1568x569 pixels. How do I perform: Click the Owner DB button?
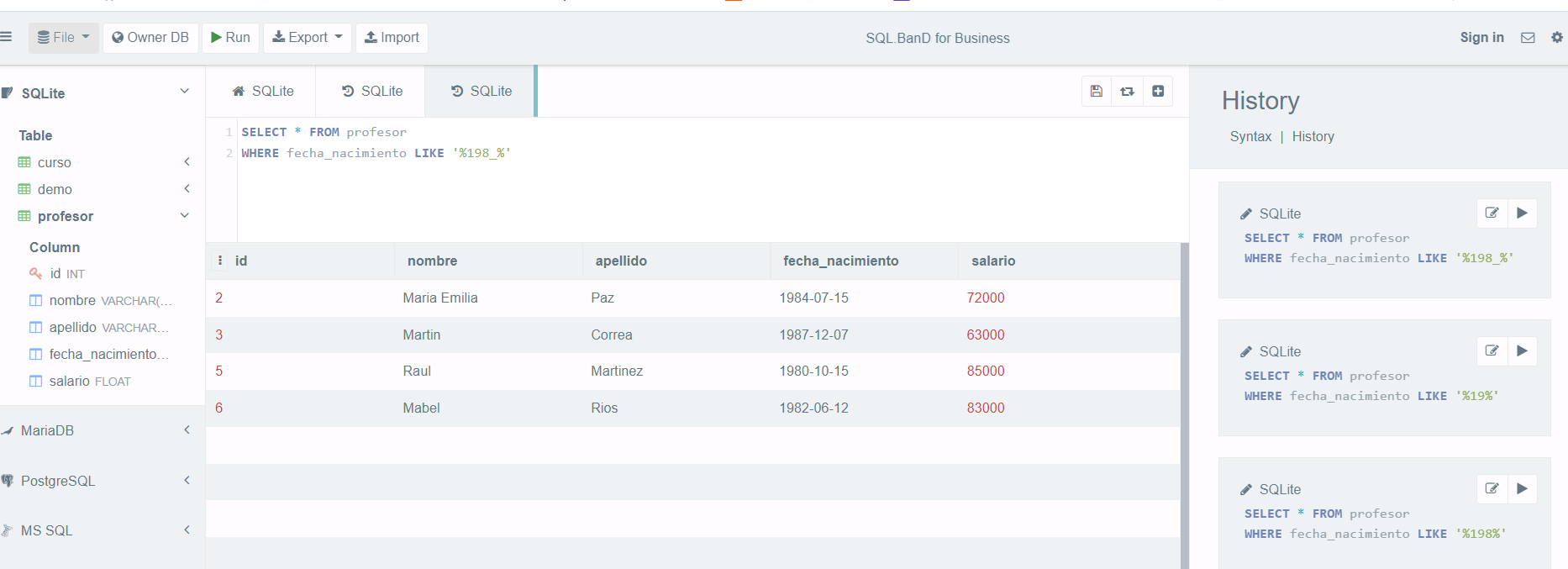pos(150,38)
